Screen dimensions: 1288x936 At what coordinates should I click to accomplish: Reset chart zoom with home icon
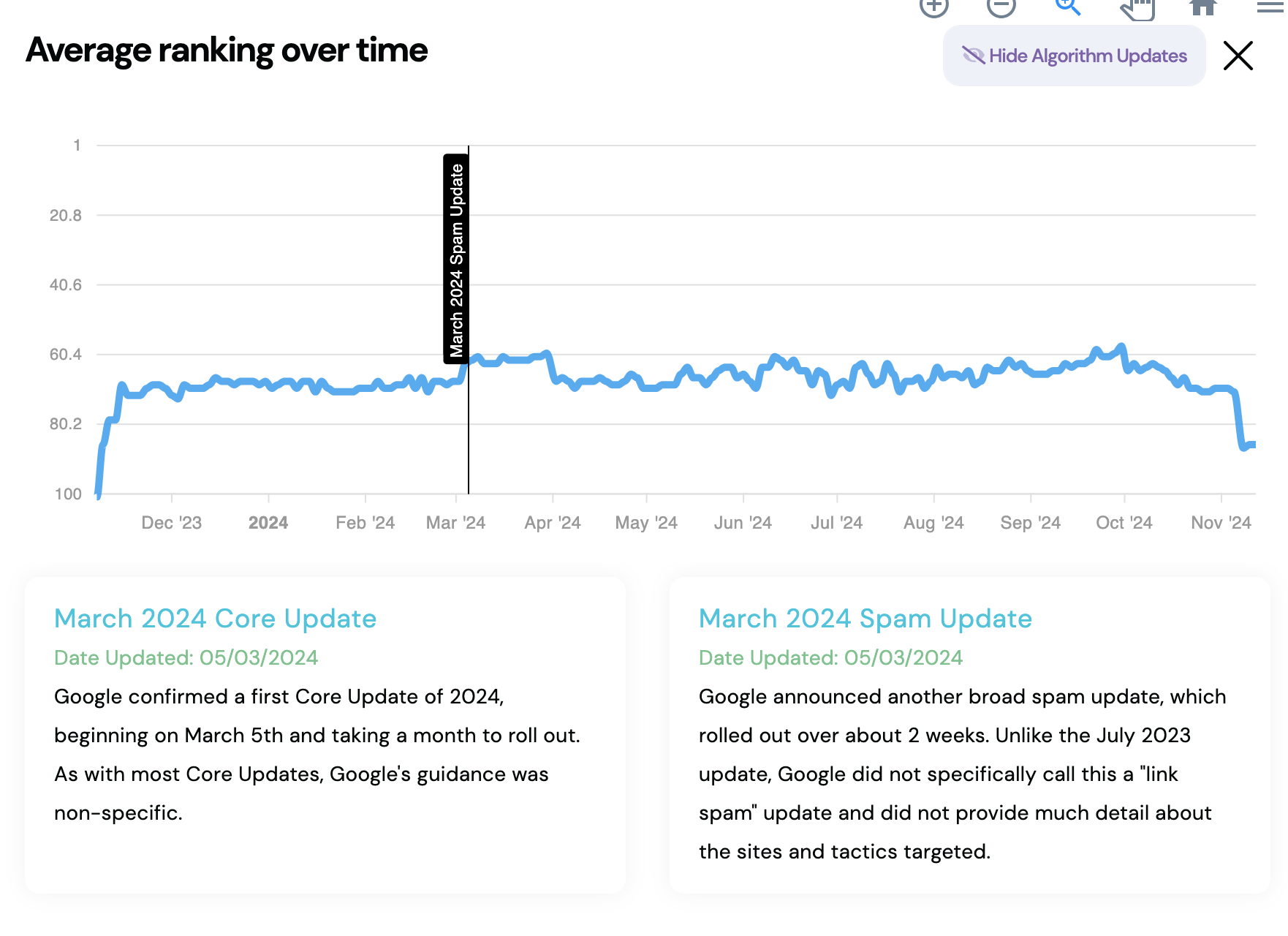(1203, 7)
